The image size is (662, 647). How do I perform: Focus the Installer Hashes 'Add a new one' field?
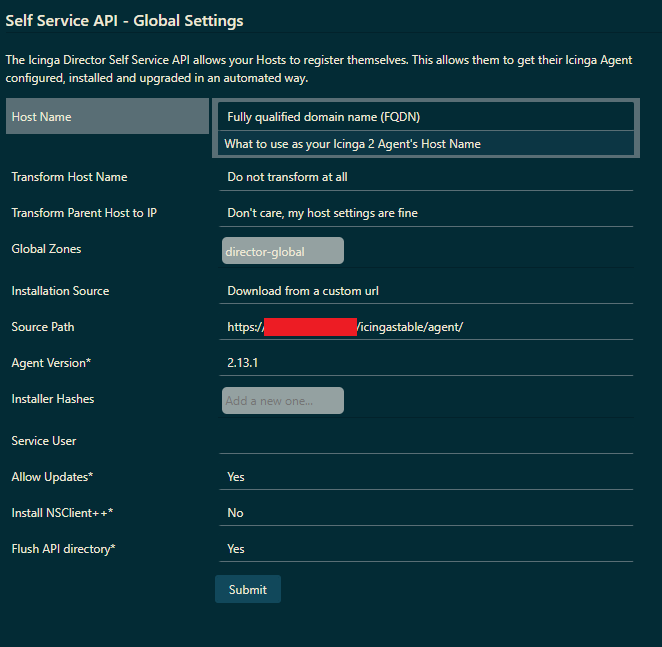point(282,400)
